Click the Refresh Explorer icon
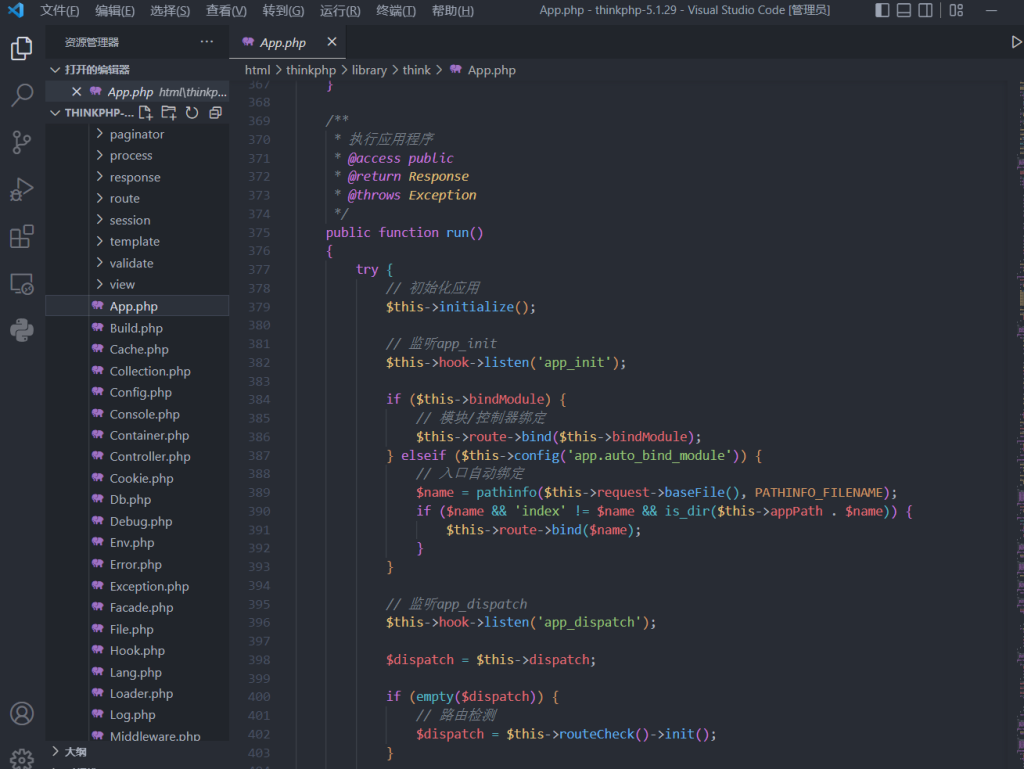 [192, 113]
